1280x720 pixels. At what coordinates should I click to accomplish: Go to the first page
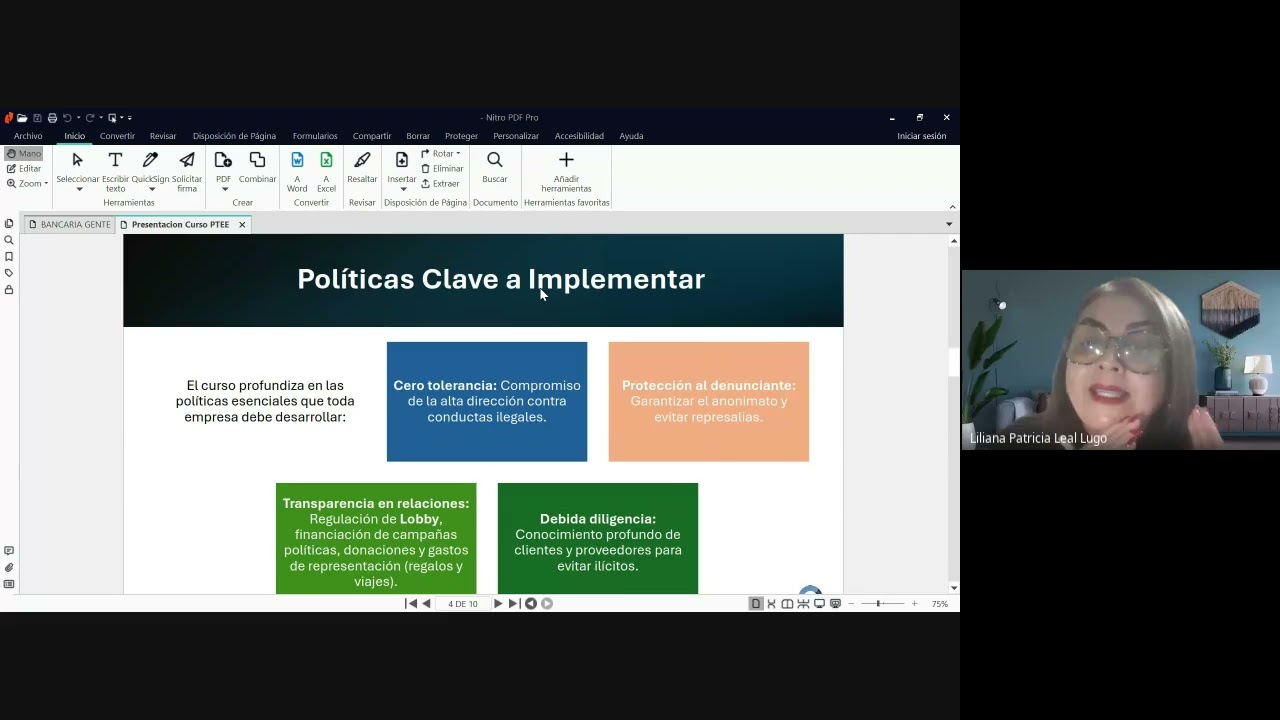[x=411, y=604]
